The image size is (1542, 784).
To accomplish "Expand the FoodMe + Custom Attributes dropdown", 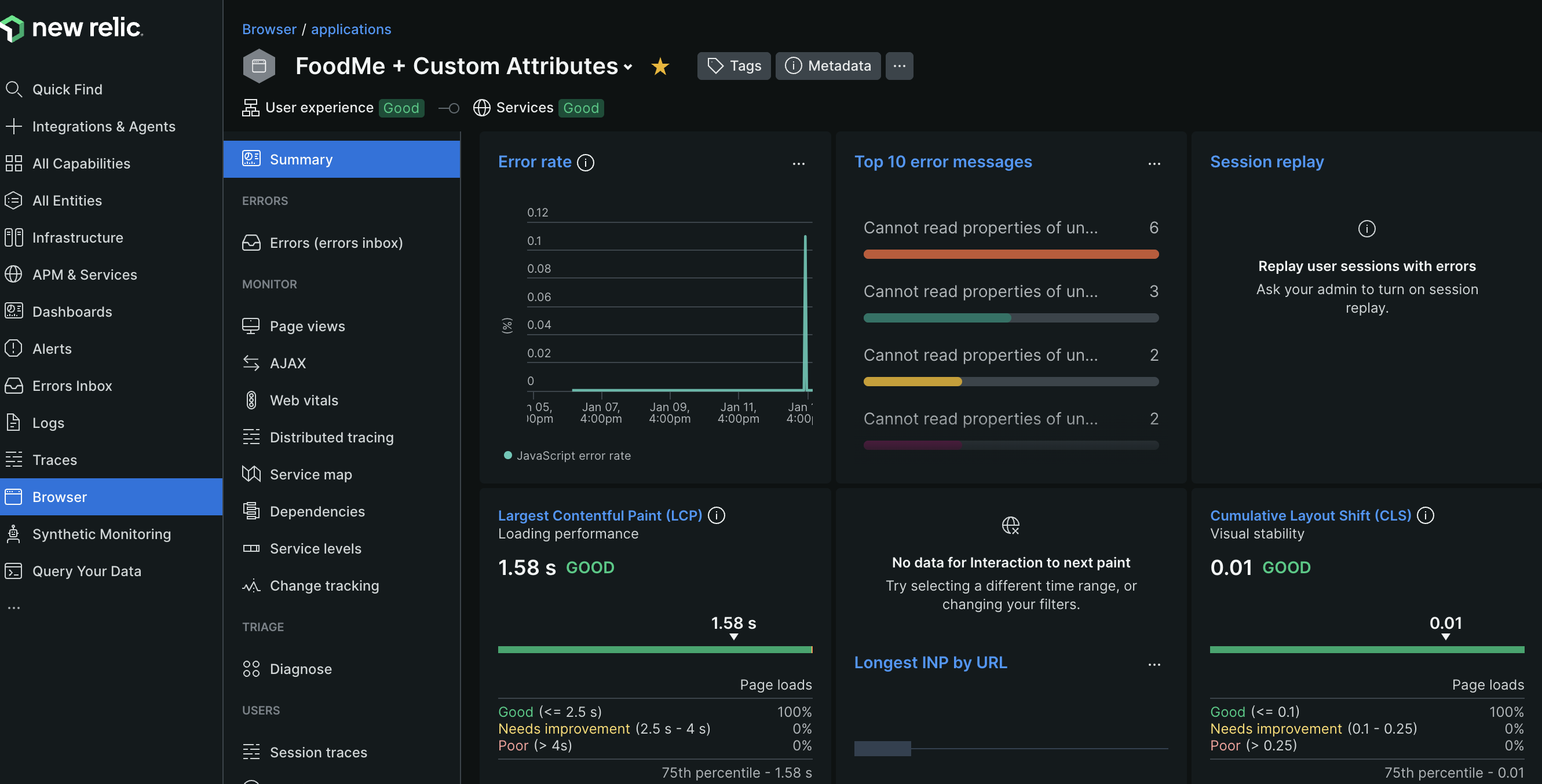I will pos(628,67).
